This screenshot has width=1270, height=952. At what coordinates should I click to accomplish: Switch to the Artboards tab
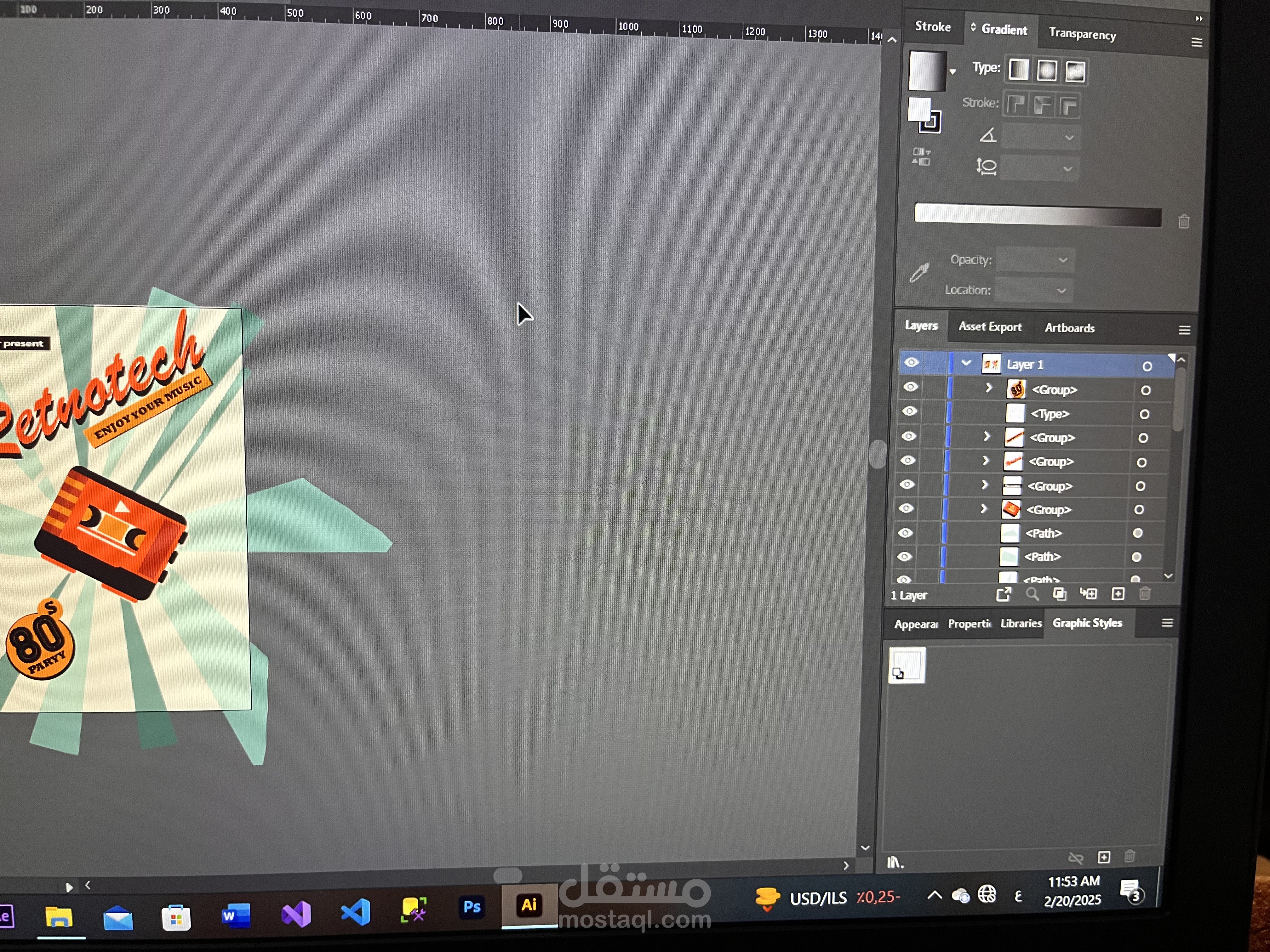click(x=1069, y=328)
